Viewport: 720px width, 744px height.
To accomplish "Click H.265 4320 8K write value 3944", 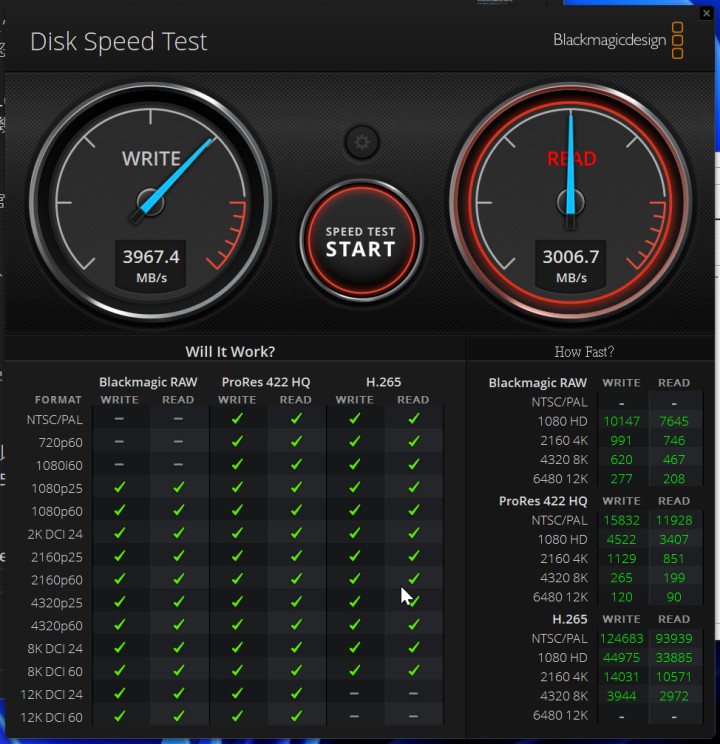I will (x=621, y=696).
